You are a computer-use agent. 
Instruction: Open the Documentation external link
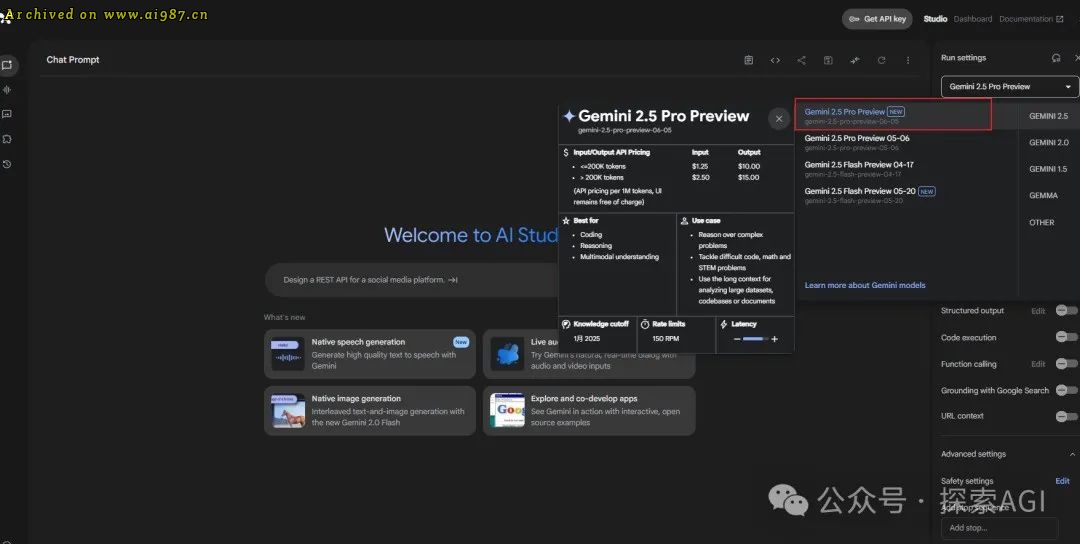tap(1030, 19)
